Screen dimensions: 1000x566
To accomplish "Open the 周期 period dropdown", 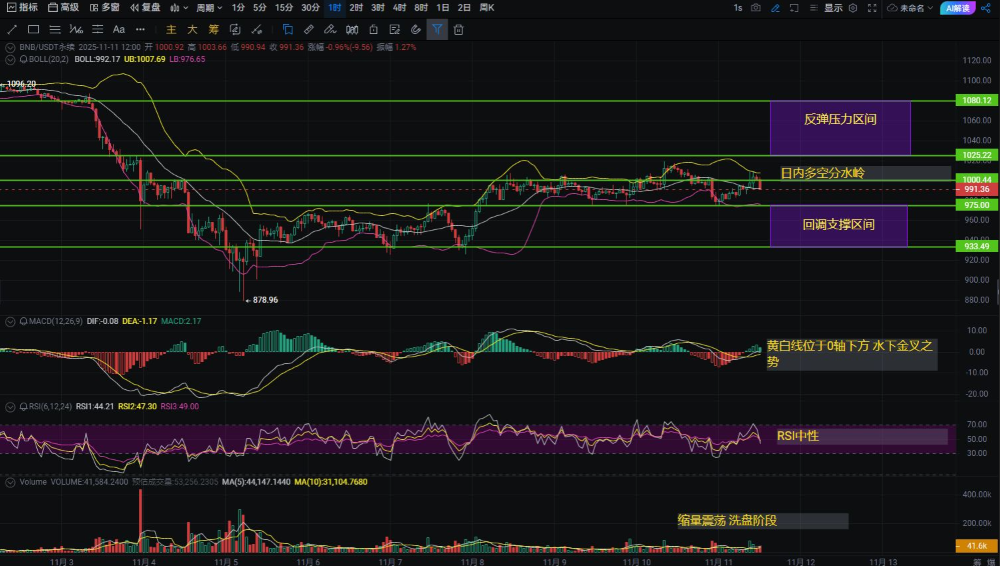I will (x=209, y=8).
